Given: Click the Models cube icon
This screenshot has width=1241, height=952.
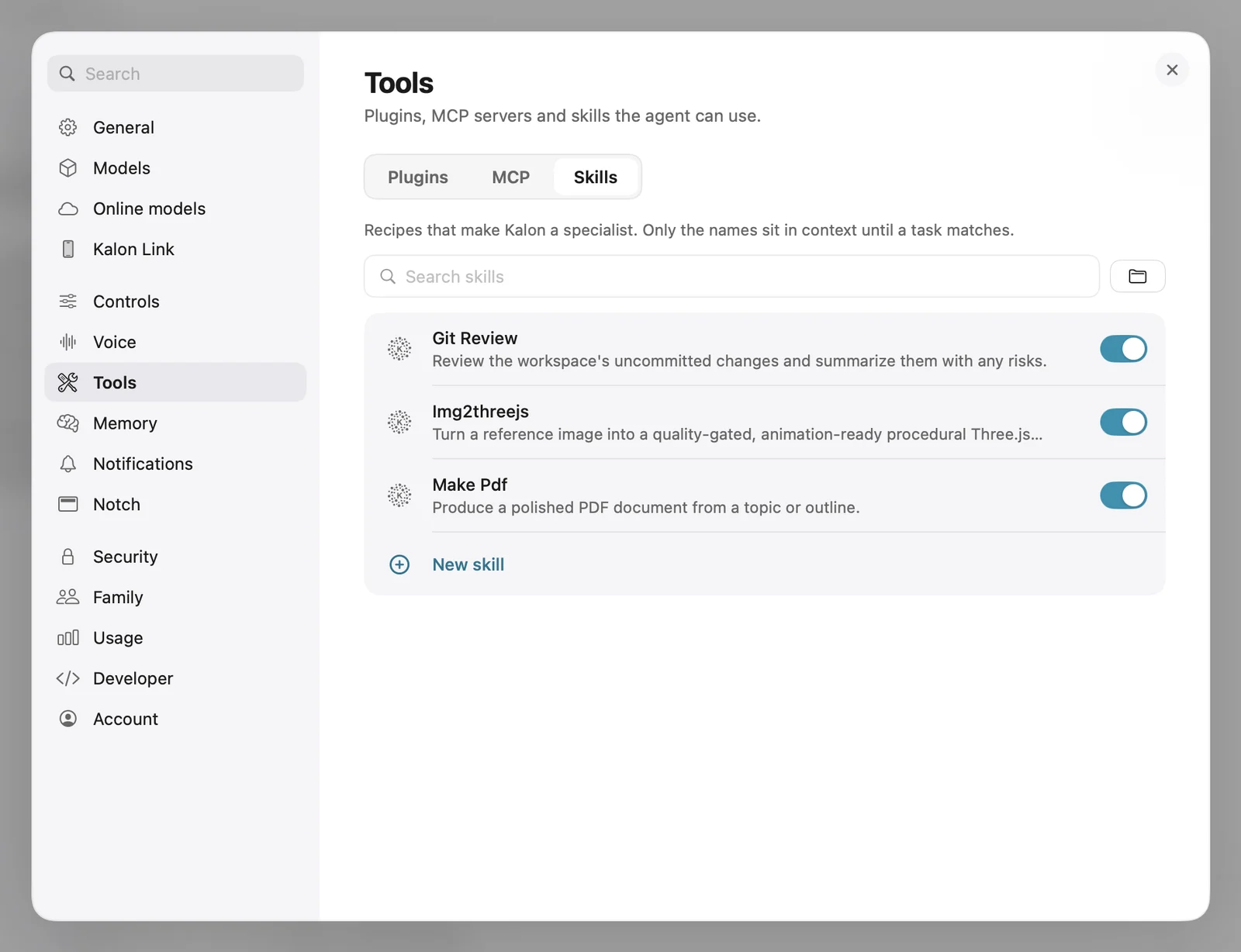Looking at the screenshot, I should point(68,167).
